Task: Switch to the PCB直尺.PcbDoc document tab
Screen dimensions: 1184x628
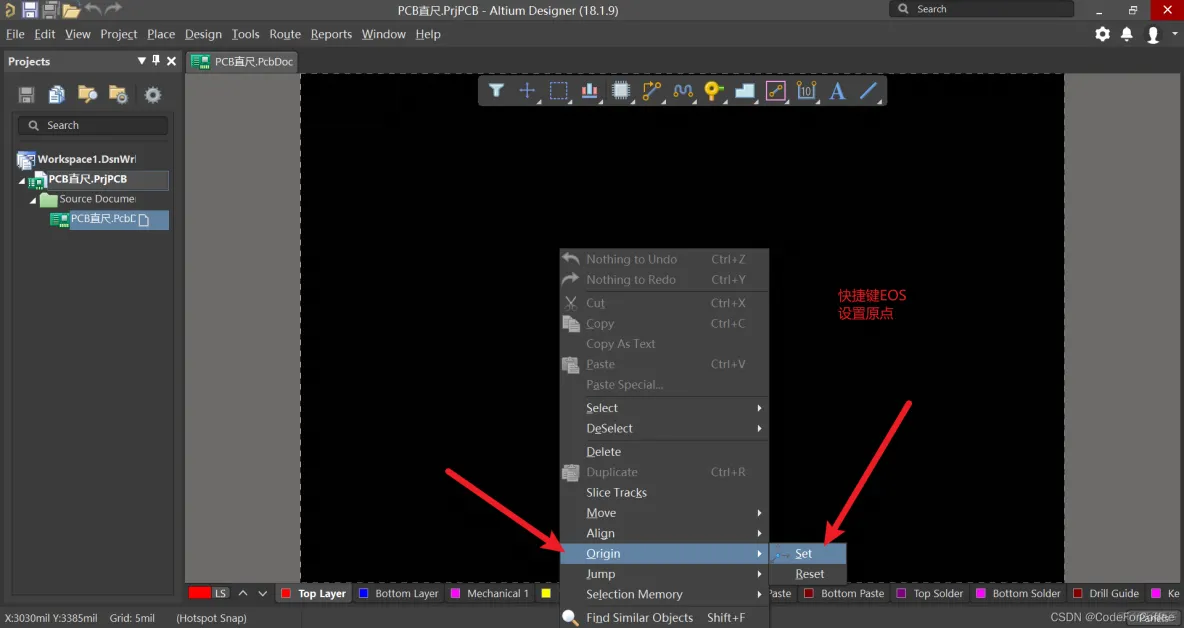Action: tap(242, 61)
